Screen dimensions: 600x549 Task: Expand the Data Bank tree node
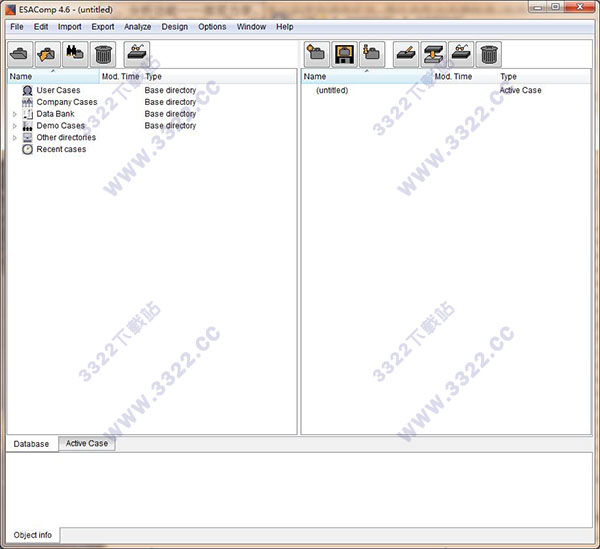click(x=15, y=114)
